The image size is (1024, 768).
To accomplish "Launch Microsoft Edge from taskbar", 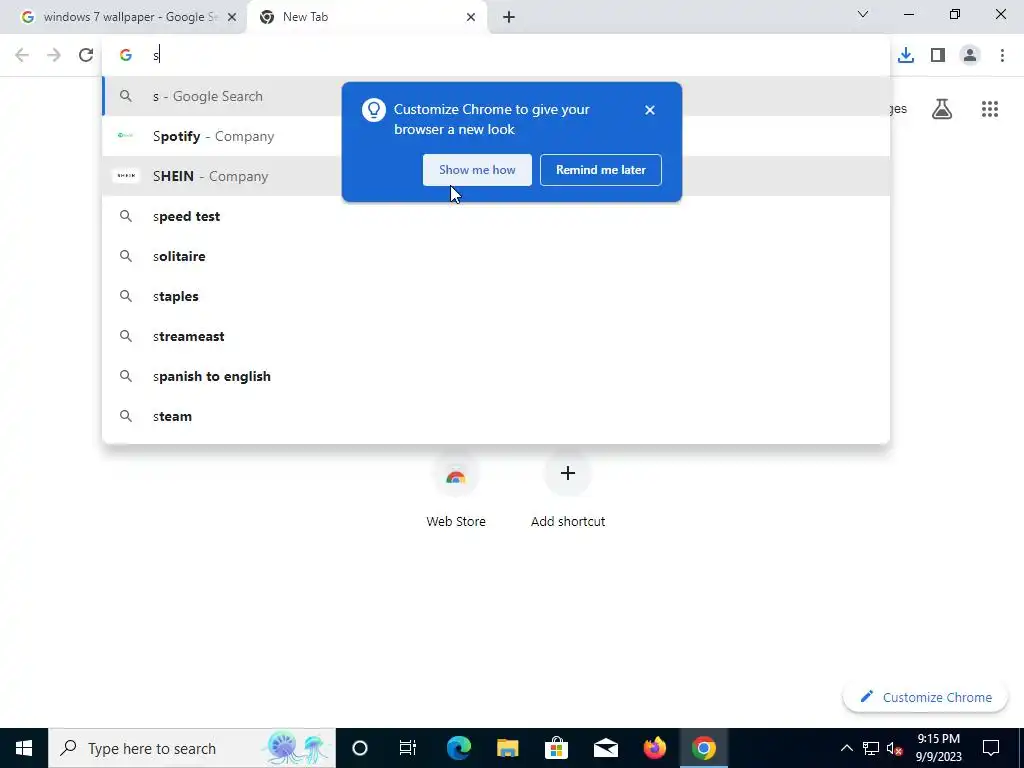I will (459, 748).
